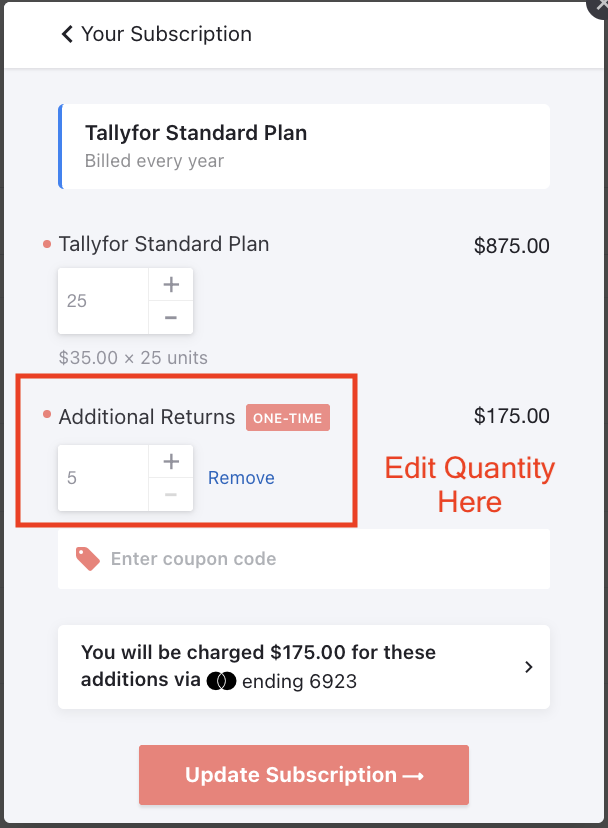Increase Additional Returns quantity with plus

171,462
